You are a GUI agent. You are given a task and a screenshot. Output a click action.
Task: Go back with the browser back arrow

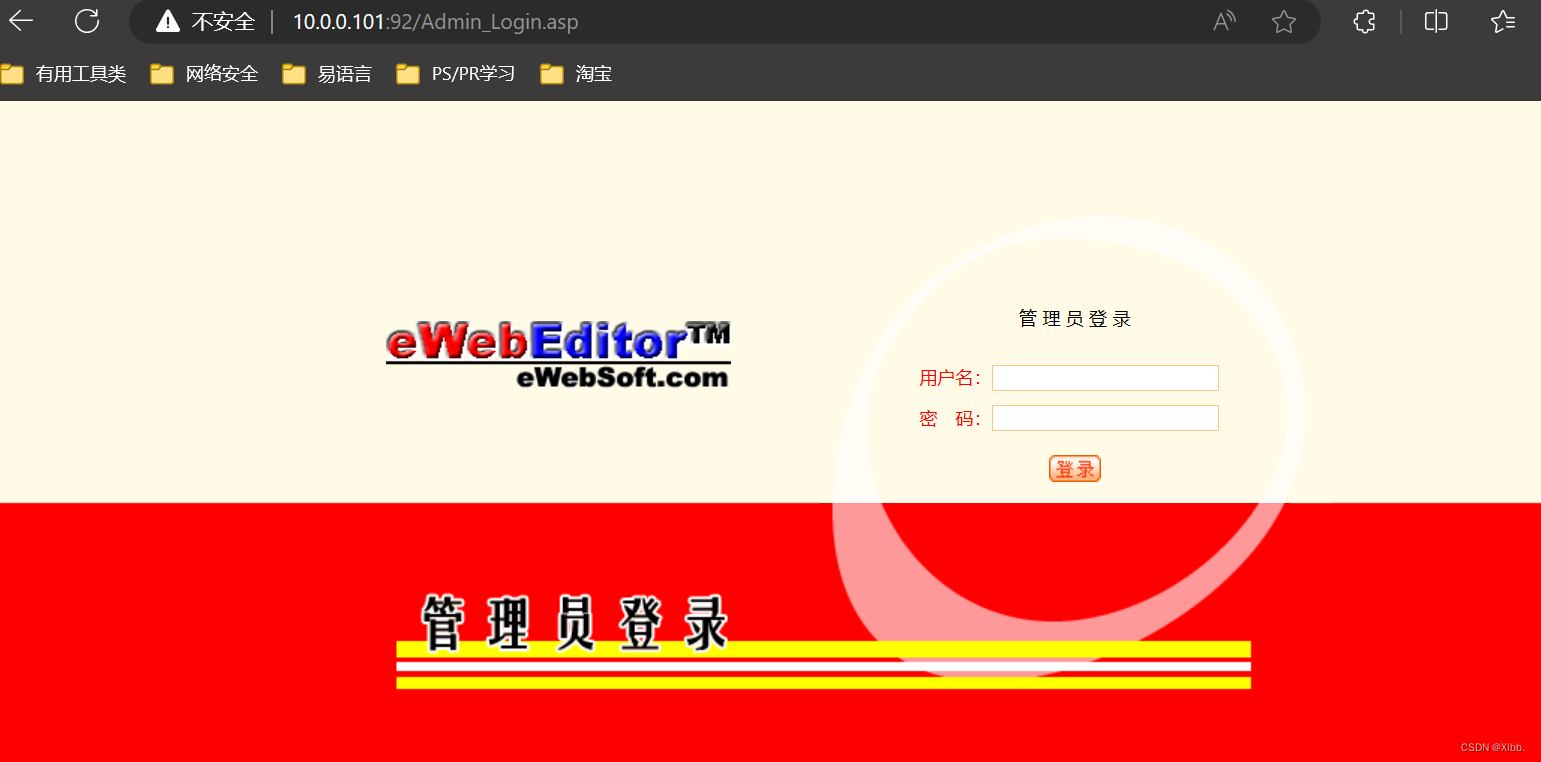[20, 21]
